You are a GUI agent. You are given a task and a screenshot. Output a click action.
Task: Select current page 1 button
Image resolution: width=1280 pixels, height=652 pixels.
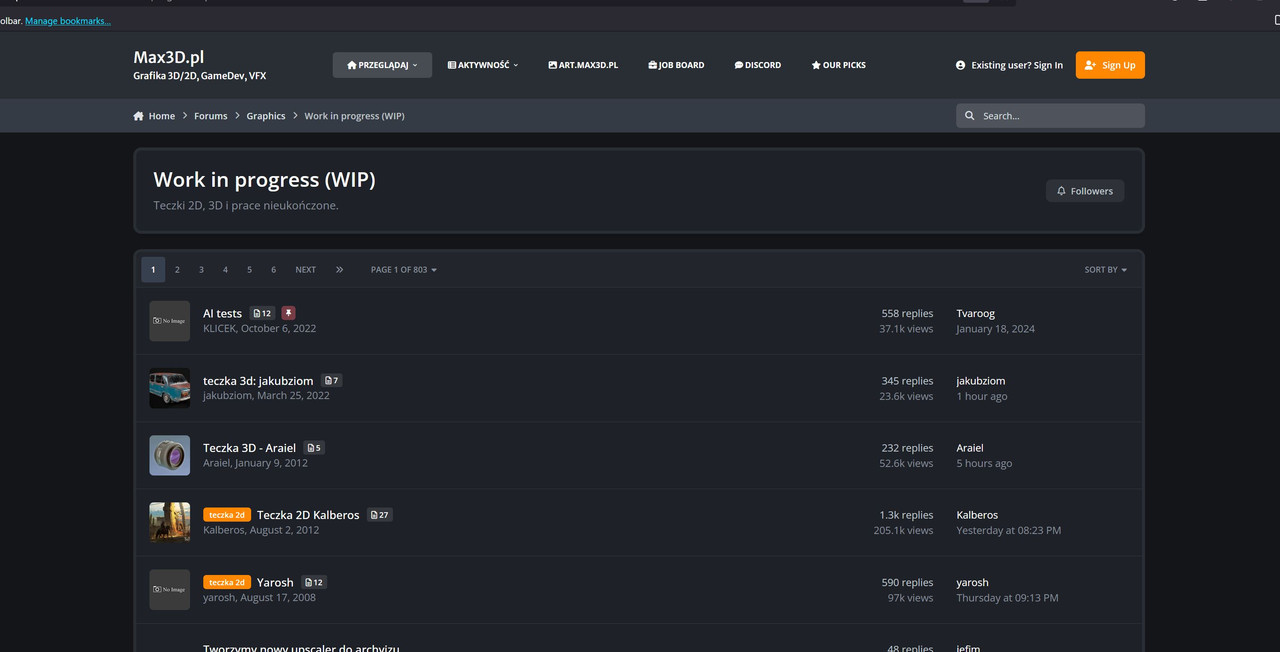tap(153, 270)
